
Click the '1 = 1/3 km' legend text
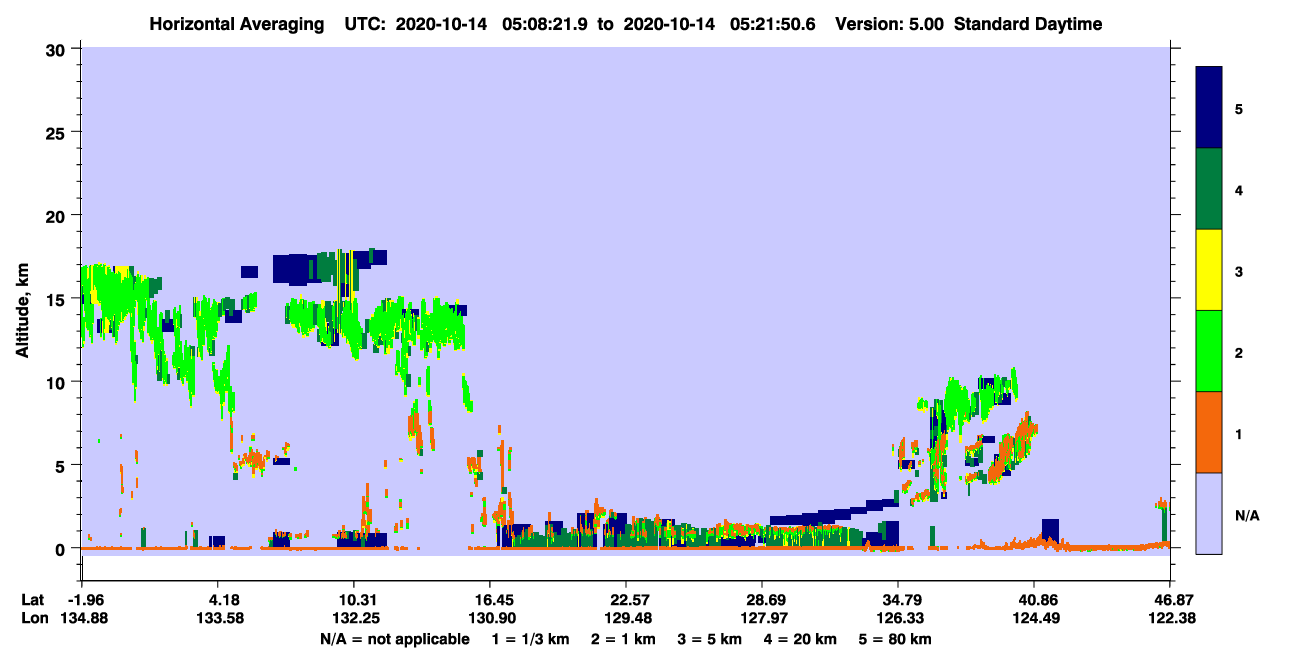pyautogui.click(x=530, y=638)
